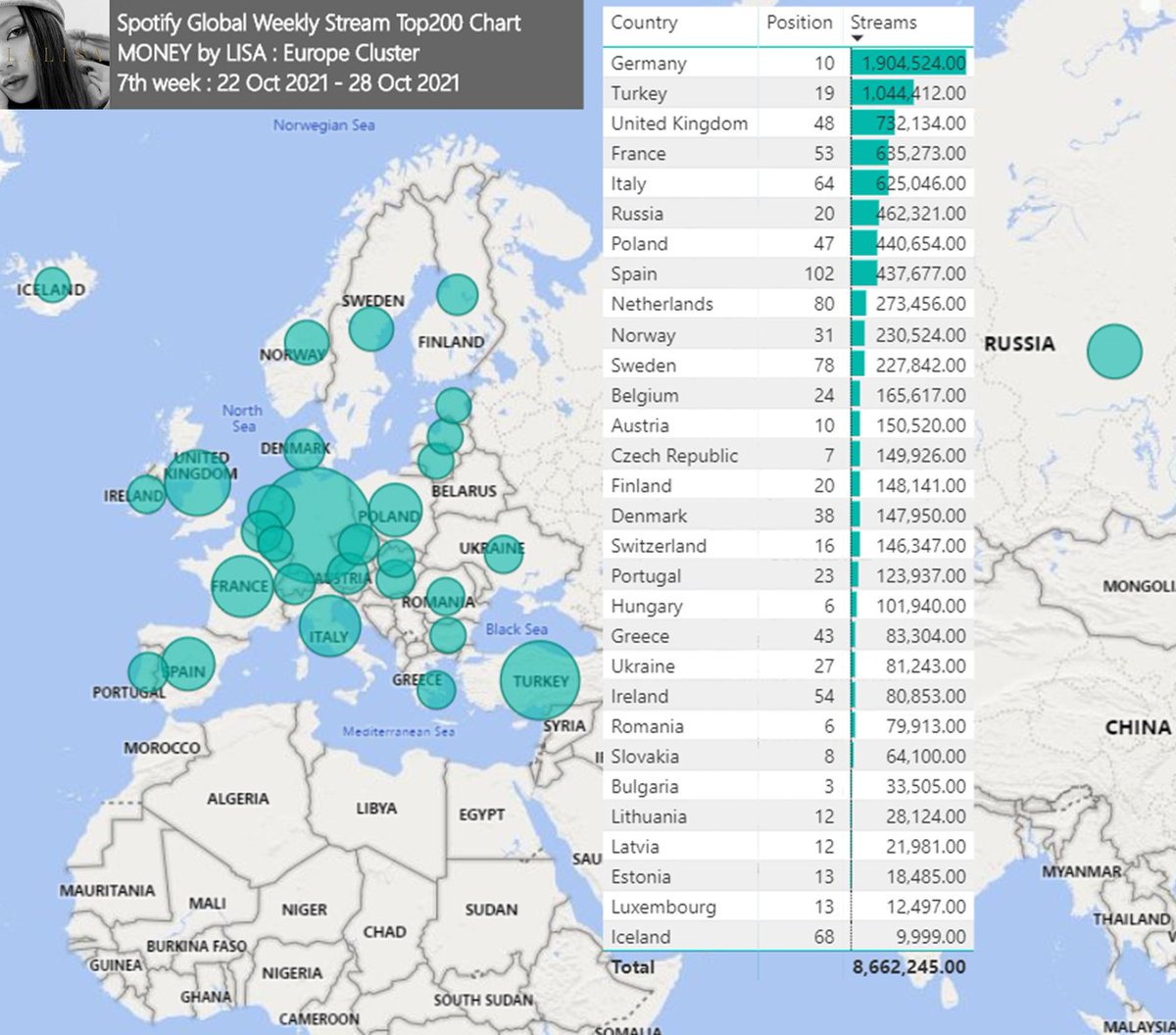Select the United Kingdom map bubble
This screenshot has height=1035, width=1176.
coord(198,481)
